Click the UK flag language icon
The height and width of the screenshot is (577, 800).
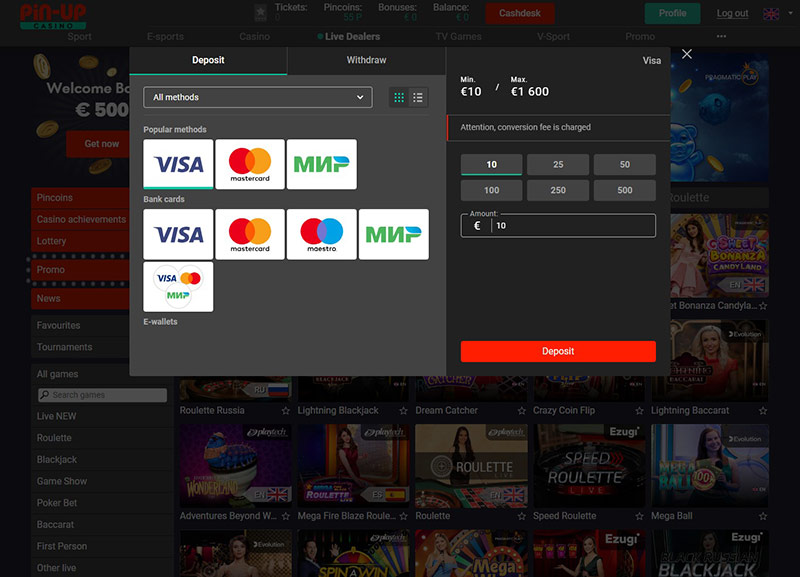point(771,14)
